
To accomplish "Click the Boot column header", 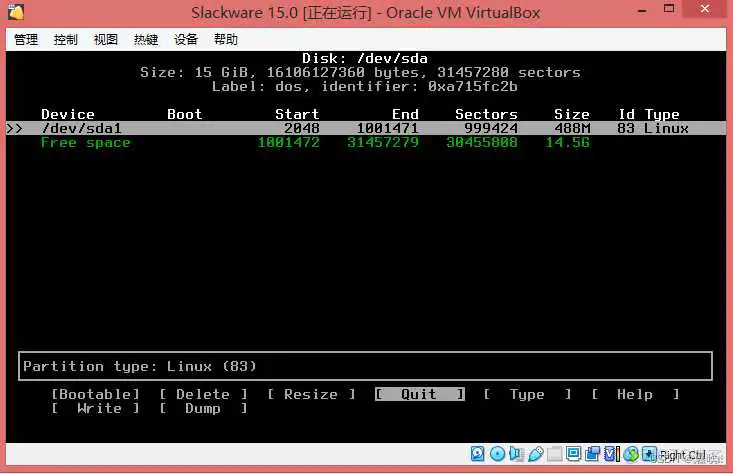I will (185, 114).
